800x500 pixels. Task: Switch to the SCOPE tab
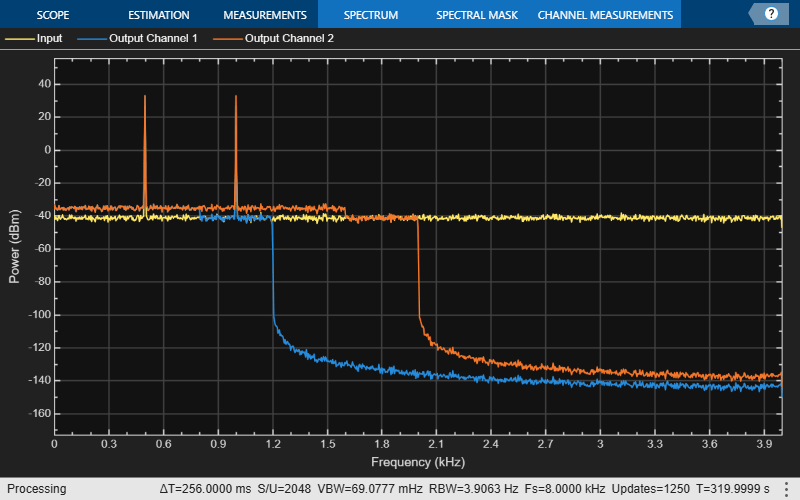pos(53,15)
